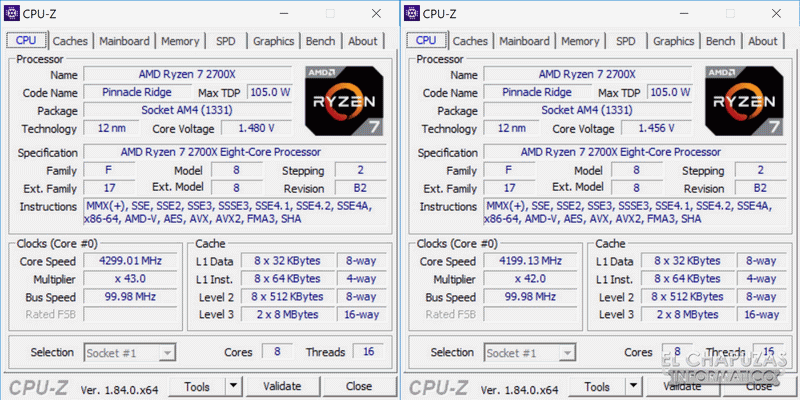Switch to Mainboard tab in right window
The height and width of the screenshot is (400, 800).
[524, 41]
